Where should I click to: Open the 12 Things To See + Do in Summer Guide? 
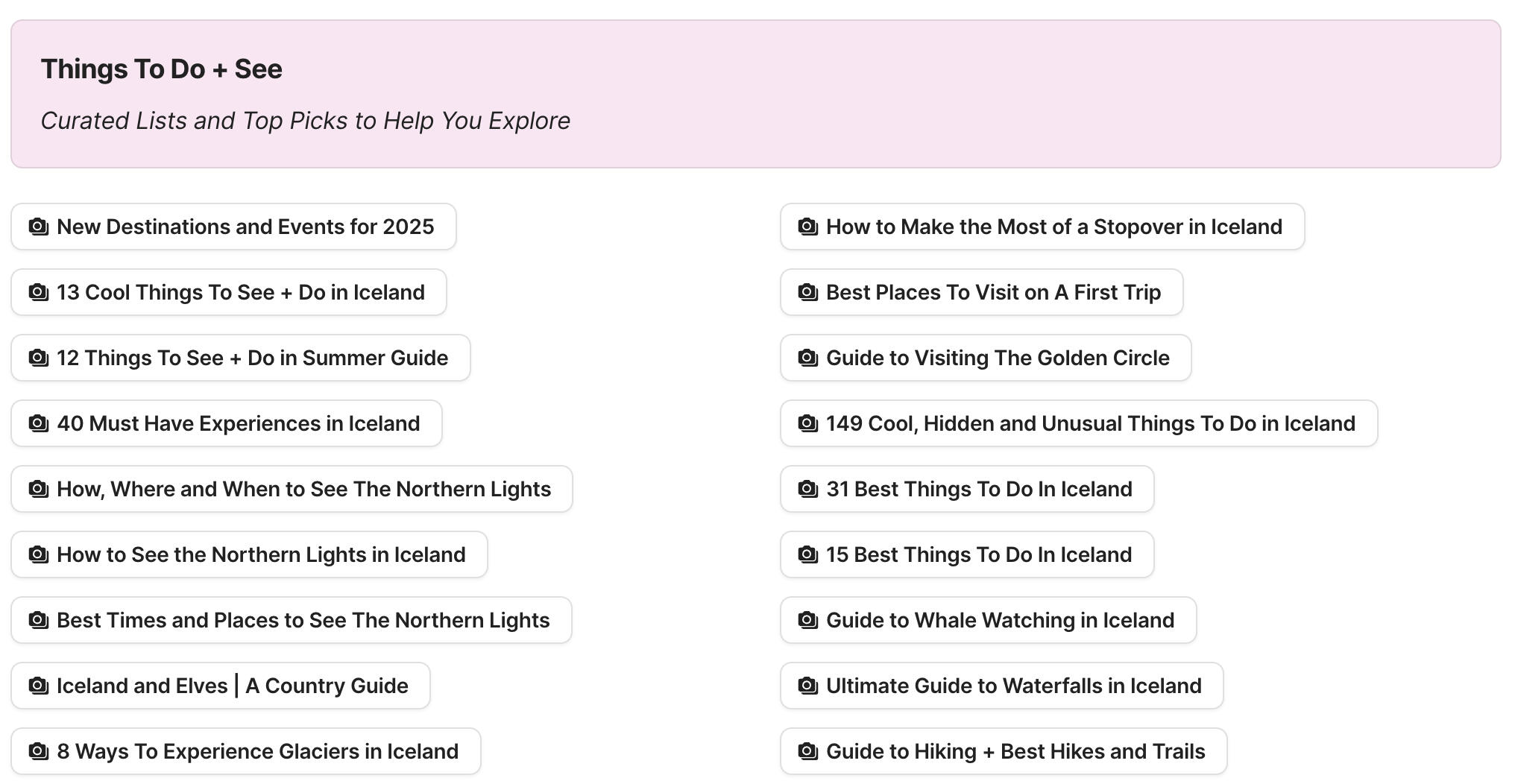click(x=239, y=358)
